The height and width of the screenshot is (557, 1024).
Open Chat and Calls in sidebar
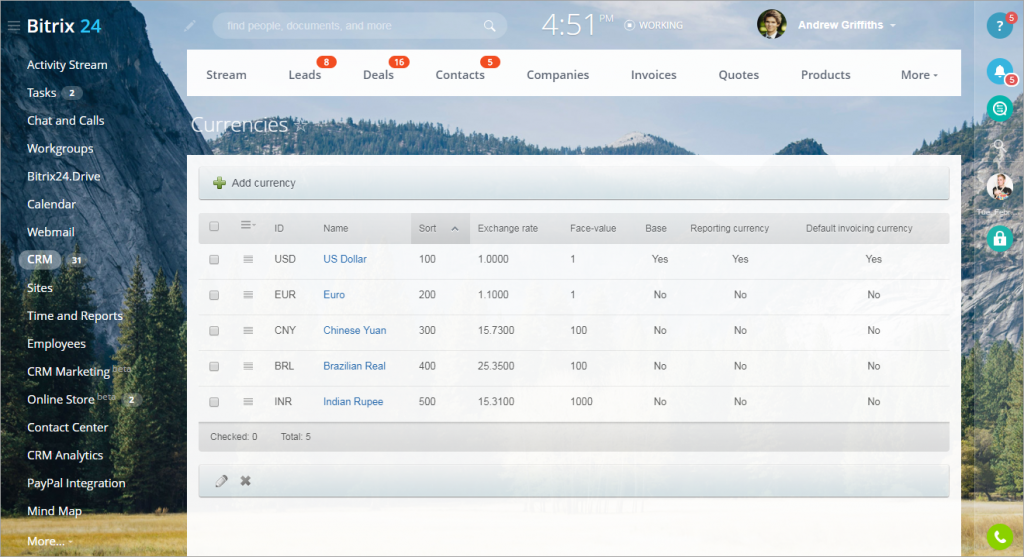tap(65, 121)
